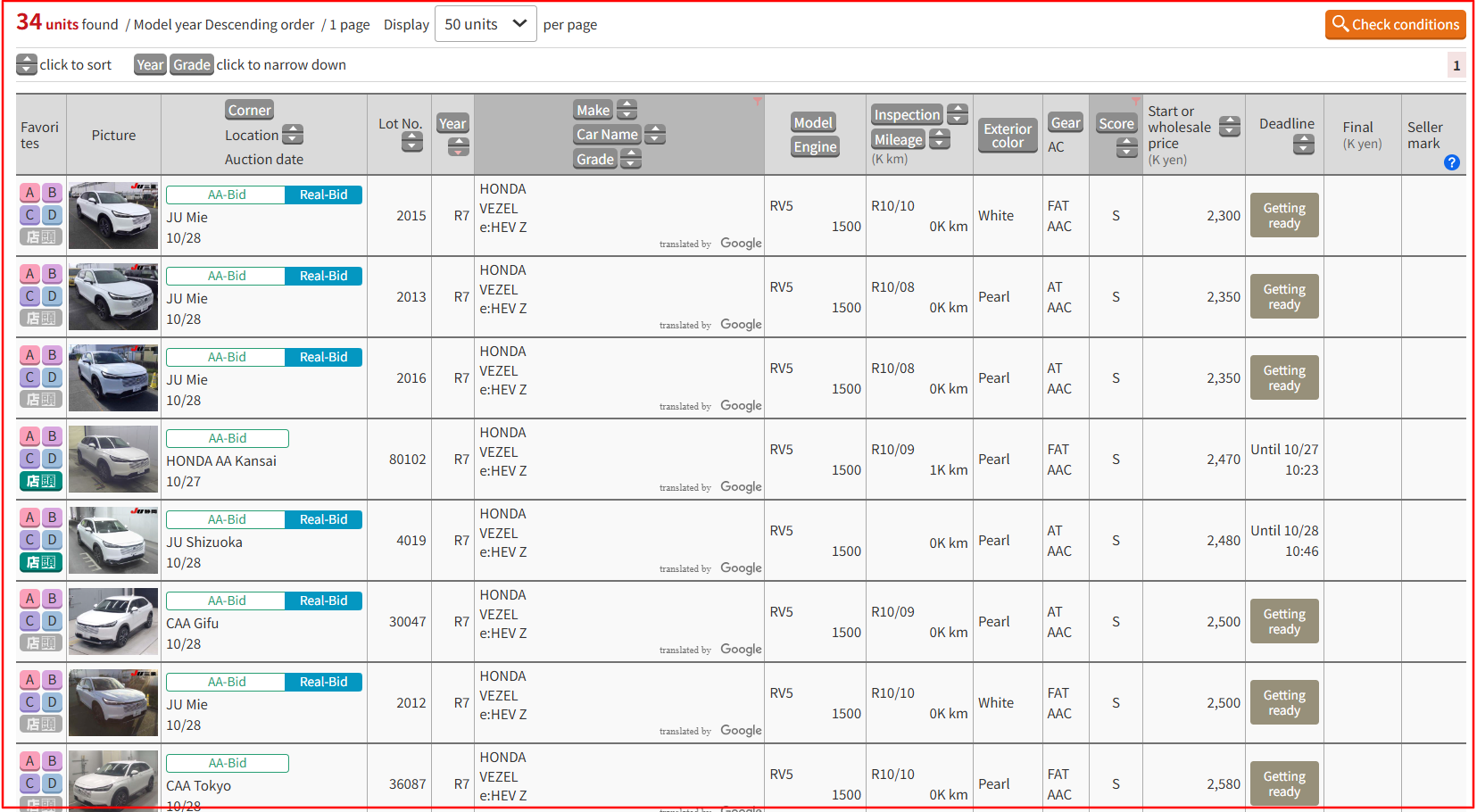Click the Grade narrow-down button
The height and width of the screenshot is (812, 1477).
click(x=192, y=64)
